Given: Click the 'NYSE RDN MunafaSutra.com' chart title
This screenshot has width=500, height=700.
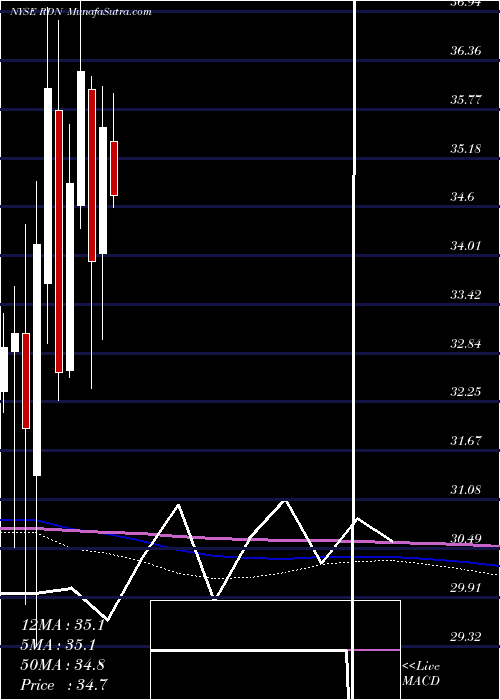Looking at the screenshot, I should pyautogui.click(x=81, y=12).
